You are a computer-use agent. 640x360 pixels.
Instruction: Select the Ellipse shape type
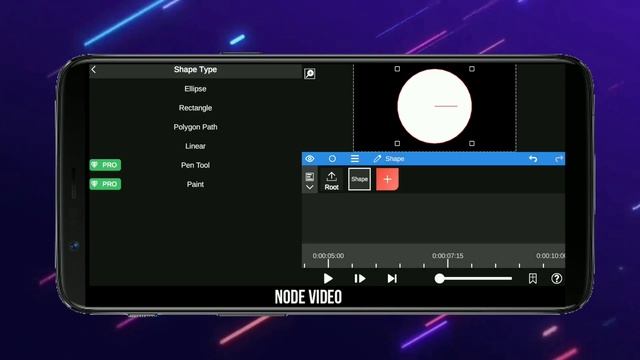point(195,89)
